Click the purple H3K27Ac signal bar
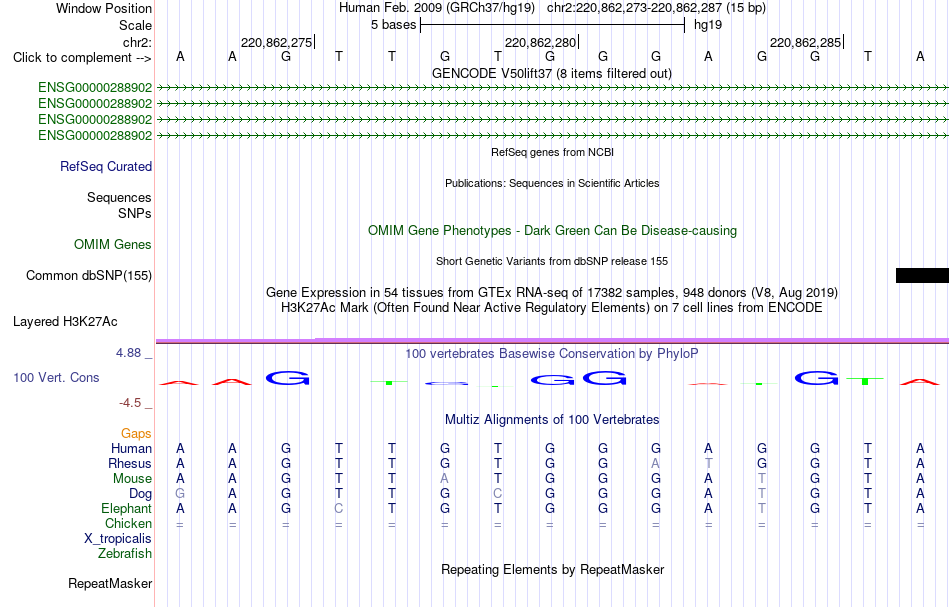Image resolution: width=950 pixels, height=607 pixels. [552, 340]
